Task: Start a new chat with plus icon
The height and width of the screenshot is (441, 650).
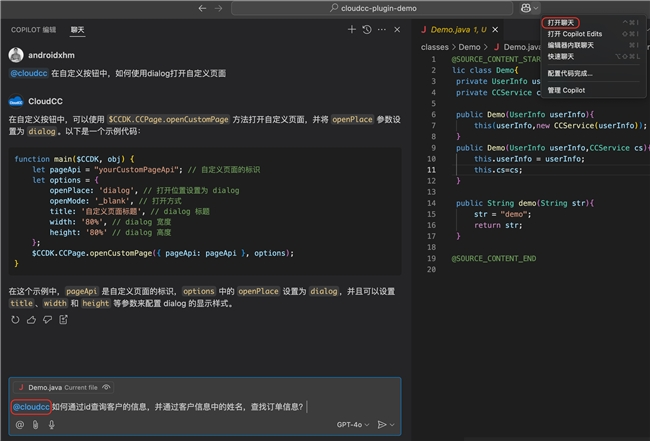Action: point(352,30)
